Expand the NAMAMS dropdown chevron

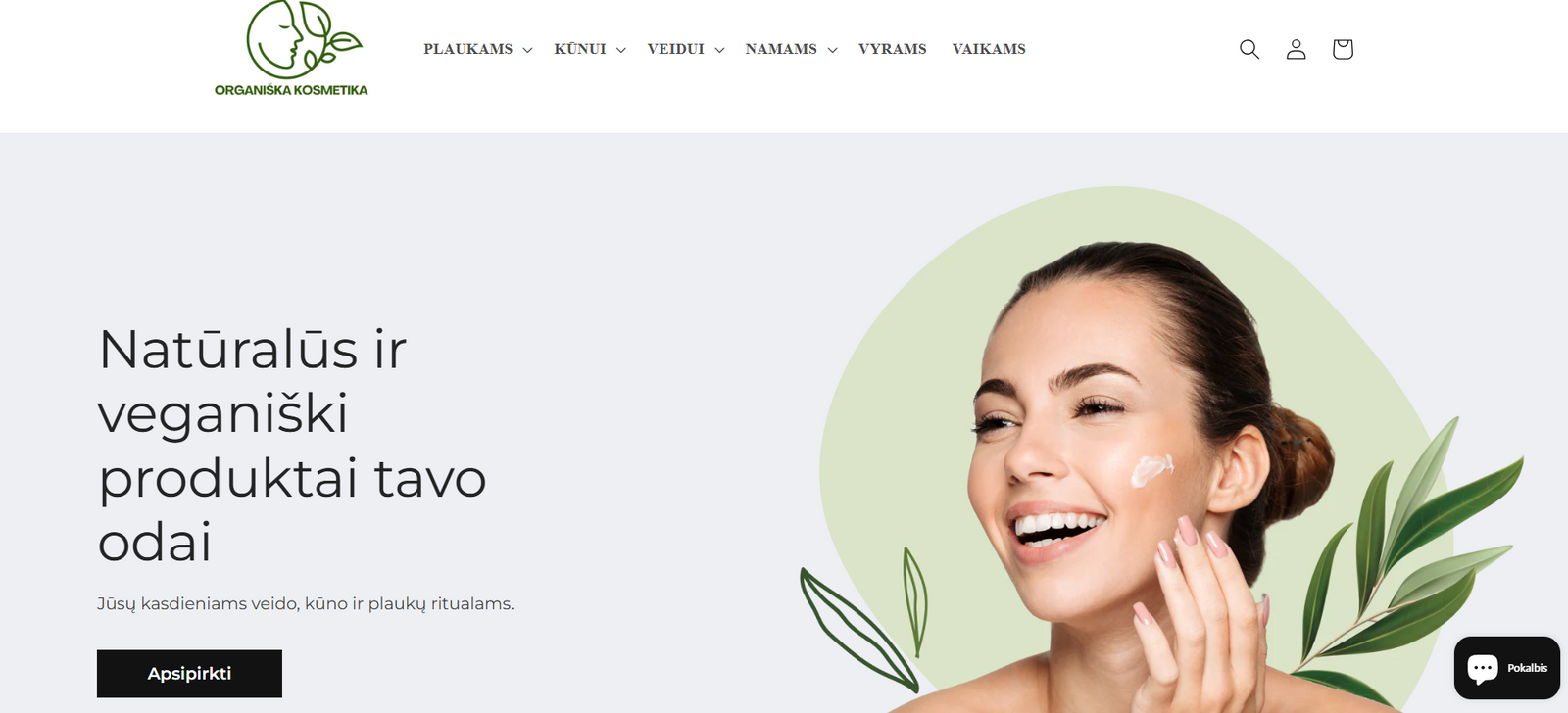click(832, 50)
